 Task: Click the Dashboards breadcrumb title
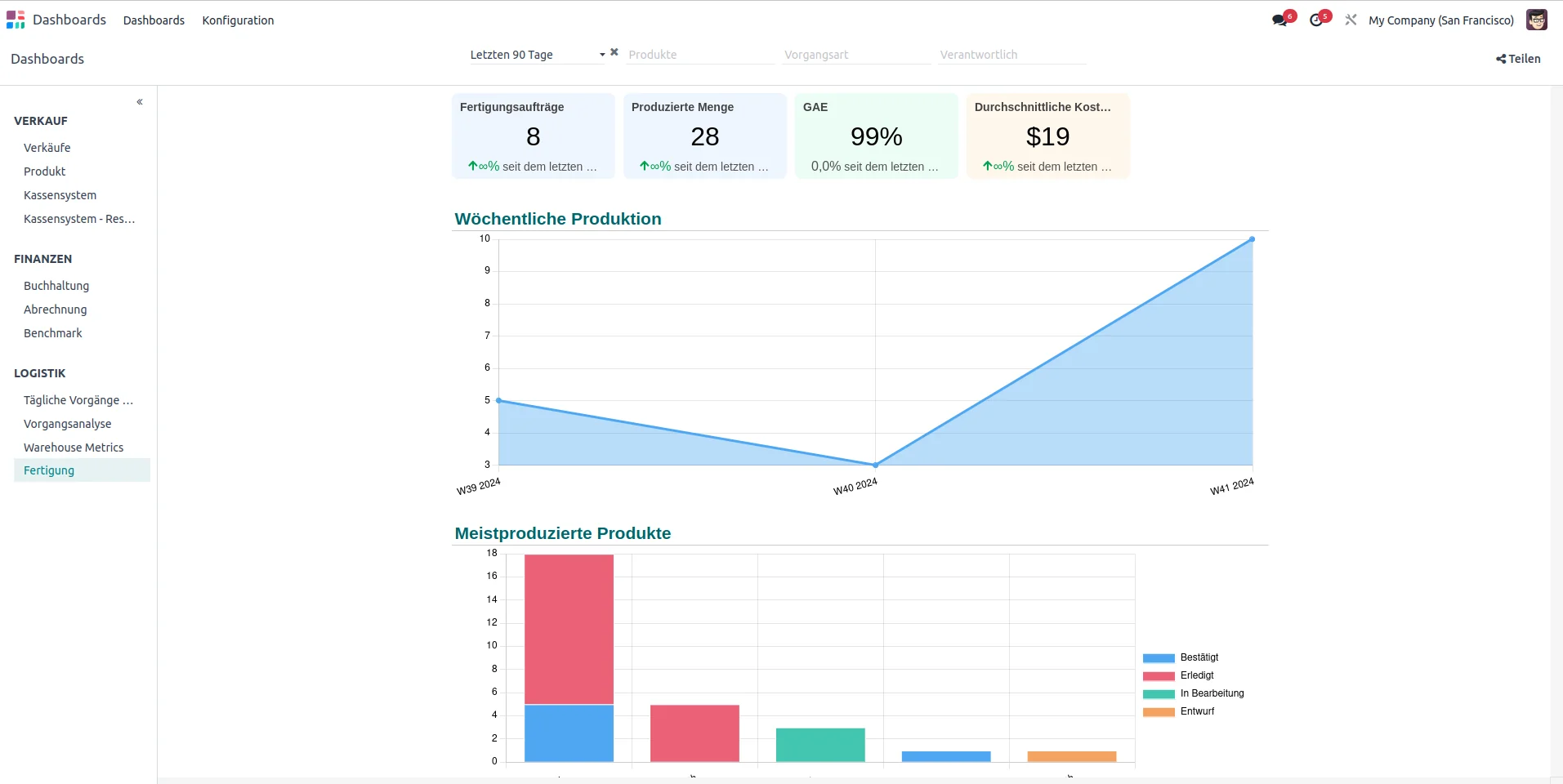coord(47,59)
